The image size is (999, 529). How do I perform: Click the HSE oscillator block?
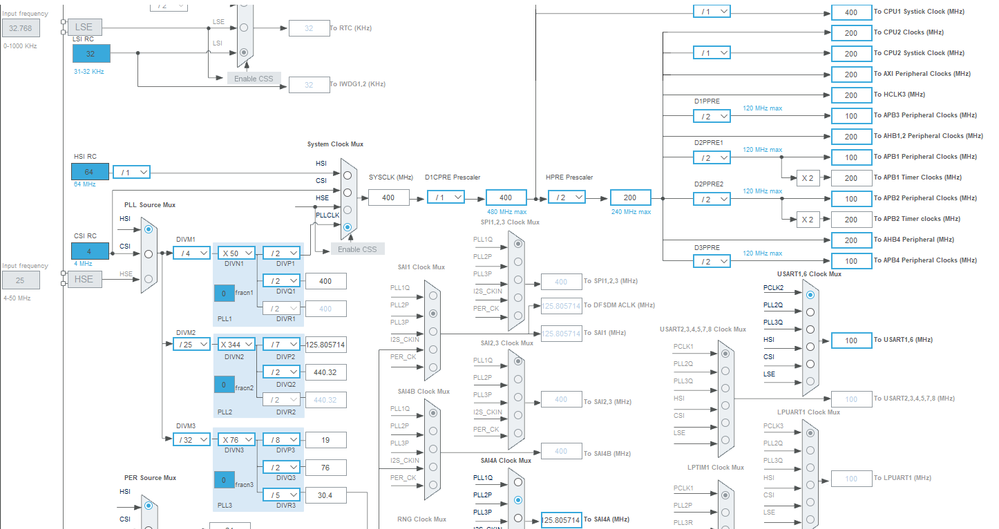pos(84,279)
